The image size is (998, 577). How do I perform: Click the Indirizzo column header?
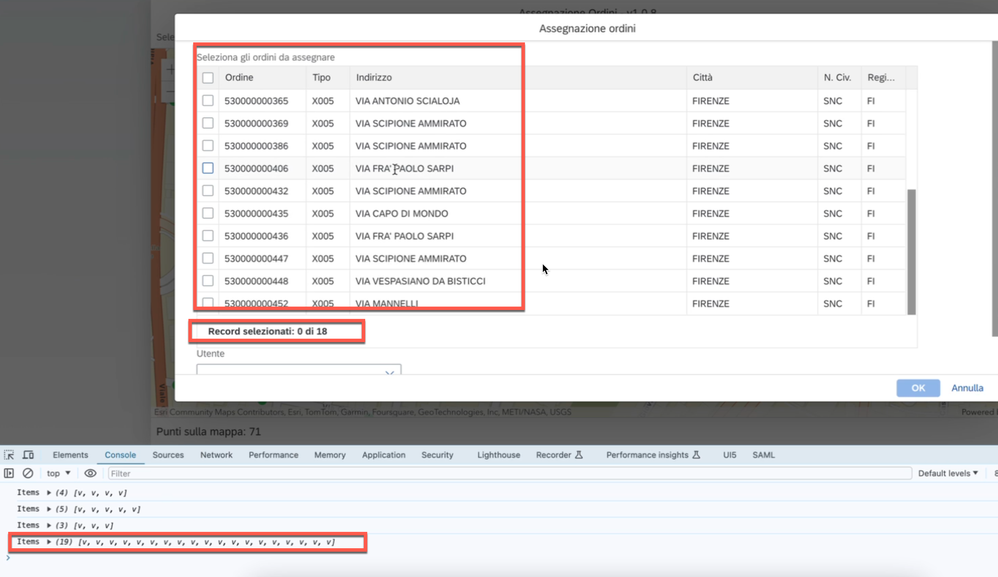518,78
